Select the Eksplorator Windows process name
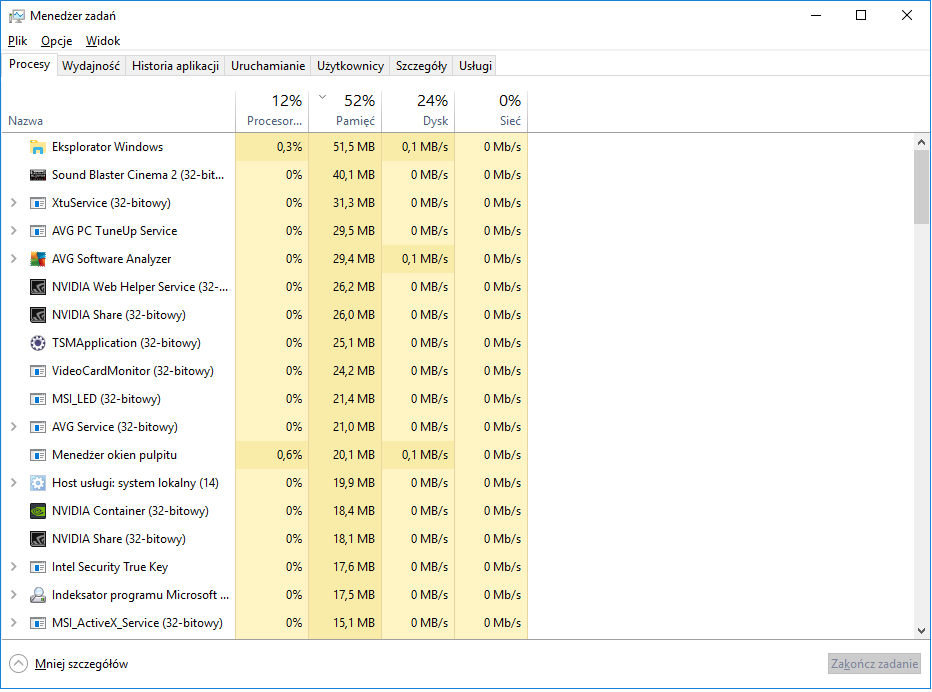 pos(107,147)
